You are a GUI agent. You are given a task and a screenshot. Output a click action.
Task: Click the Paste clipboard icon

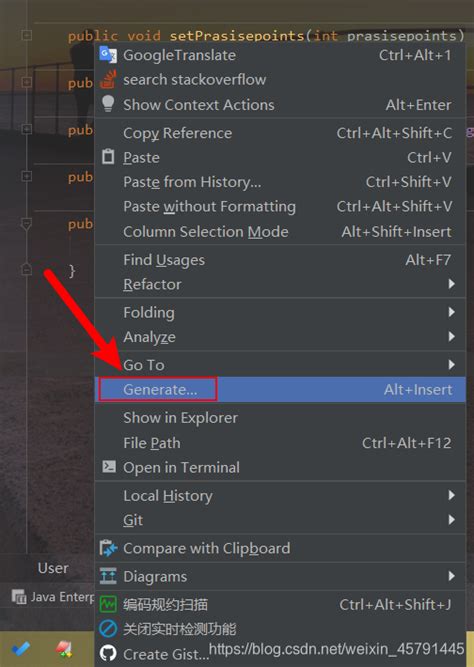tap(108, 157)
